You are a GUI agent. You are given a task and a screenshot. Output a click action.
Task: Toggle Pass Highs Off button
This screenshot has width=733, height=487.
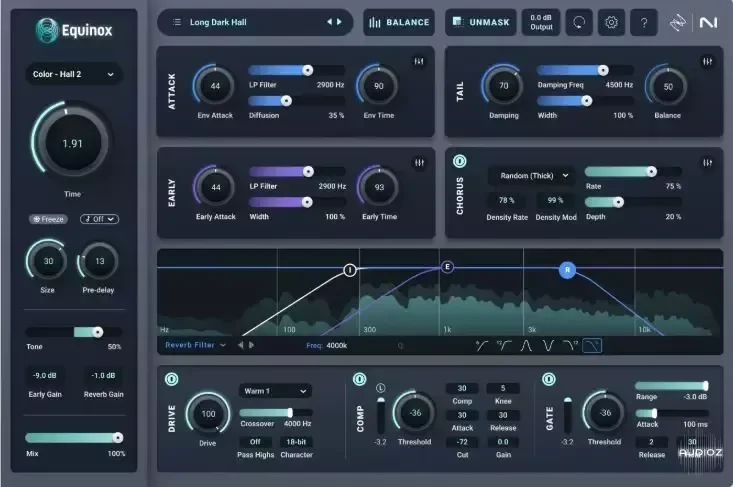255,442
